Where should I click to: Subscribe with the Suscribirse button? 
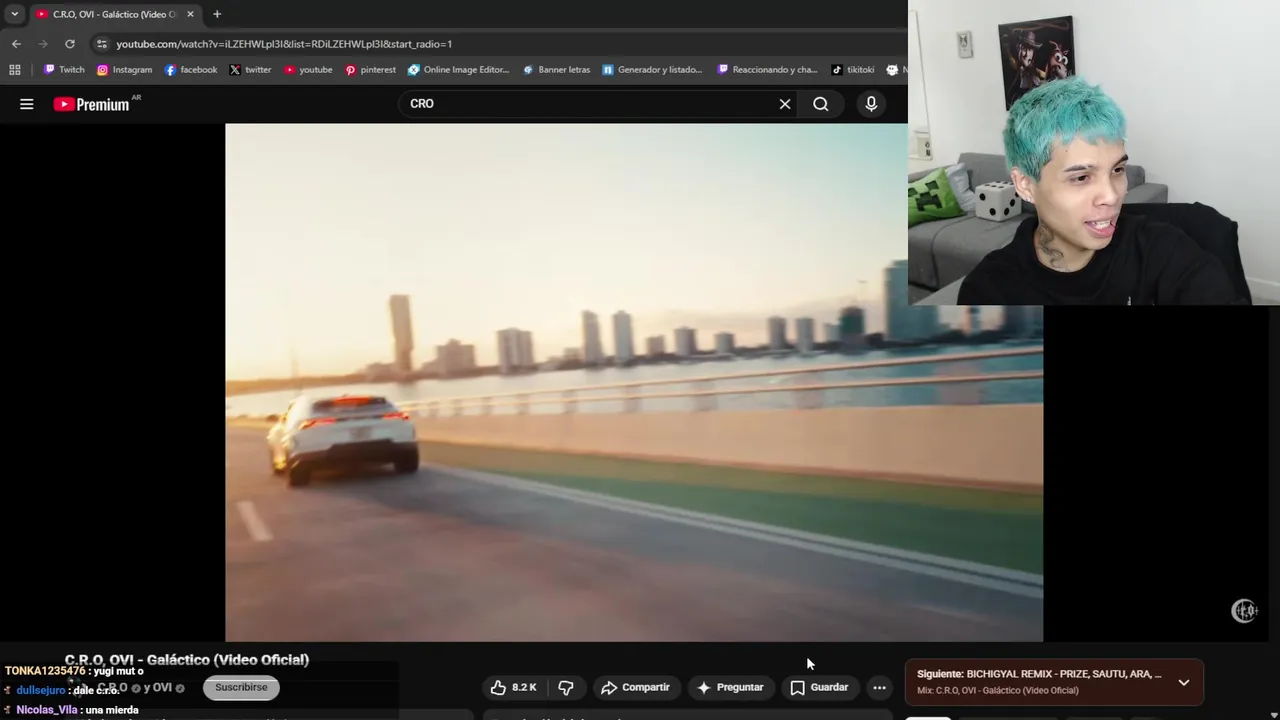pyautogui.click(x=241, y=687)
